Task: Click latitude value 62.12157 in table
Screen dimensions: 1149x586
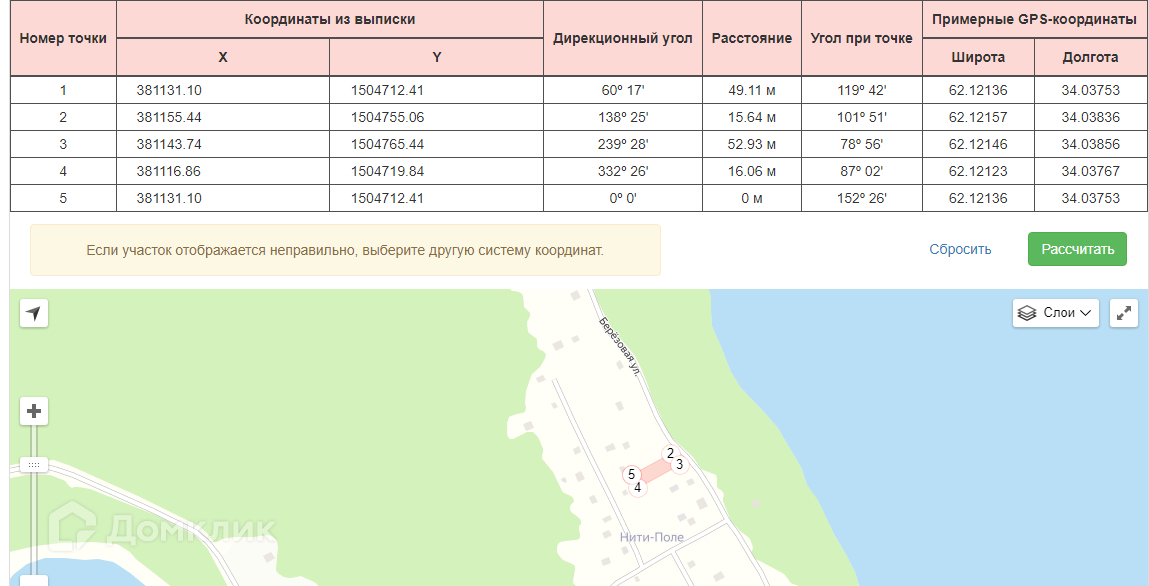Action: click(x=977, y=117)
